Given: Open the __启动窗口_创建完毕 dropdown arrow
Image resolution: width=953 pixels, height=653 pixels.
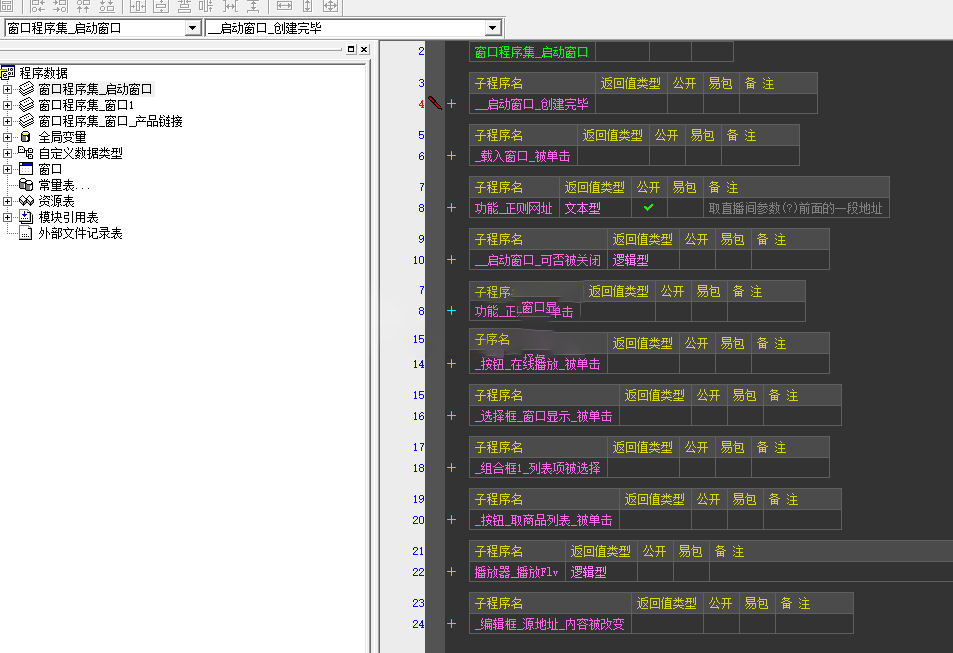Looking at the screenshot, I should [492, 28].
